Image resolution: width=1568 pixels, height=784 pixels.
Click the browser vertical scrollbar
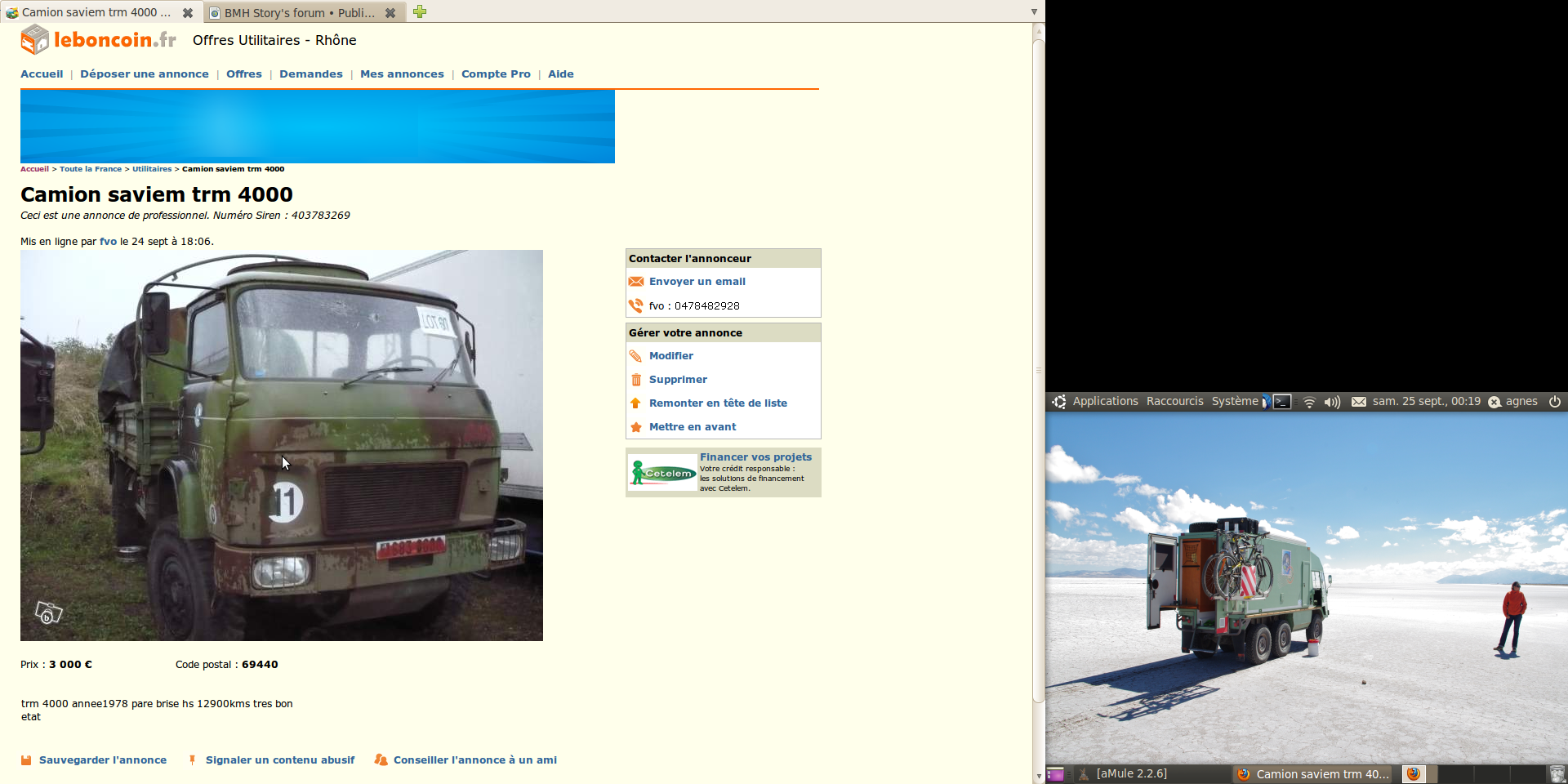(1039, 367)
